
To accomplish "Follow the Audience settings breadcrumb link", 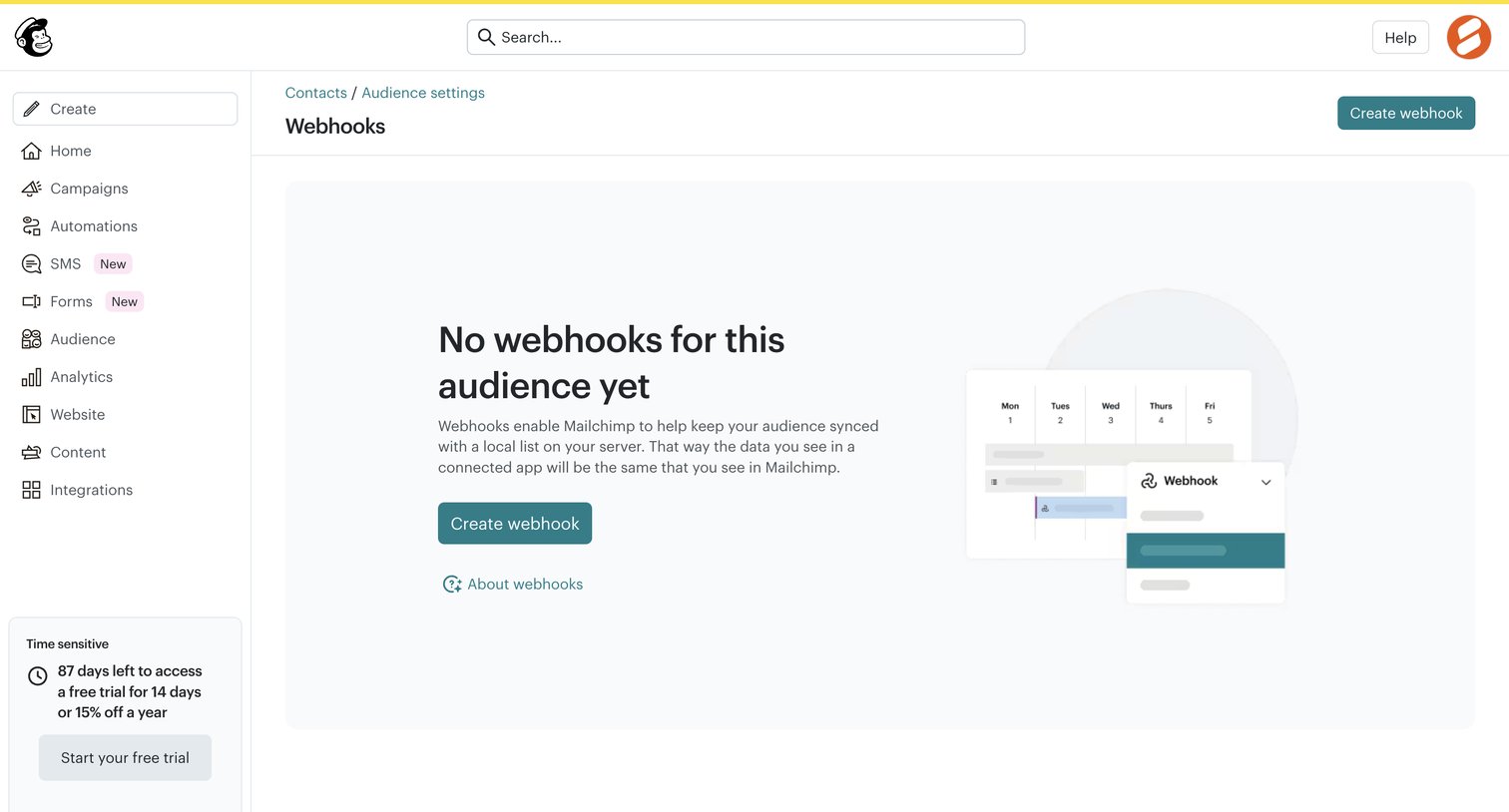I will [423, 93].
